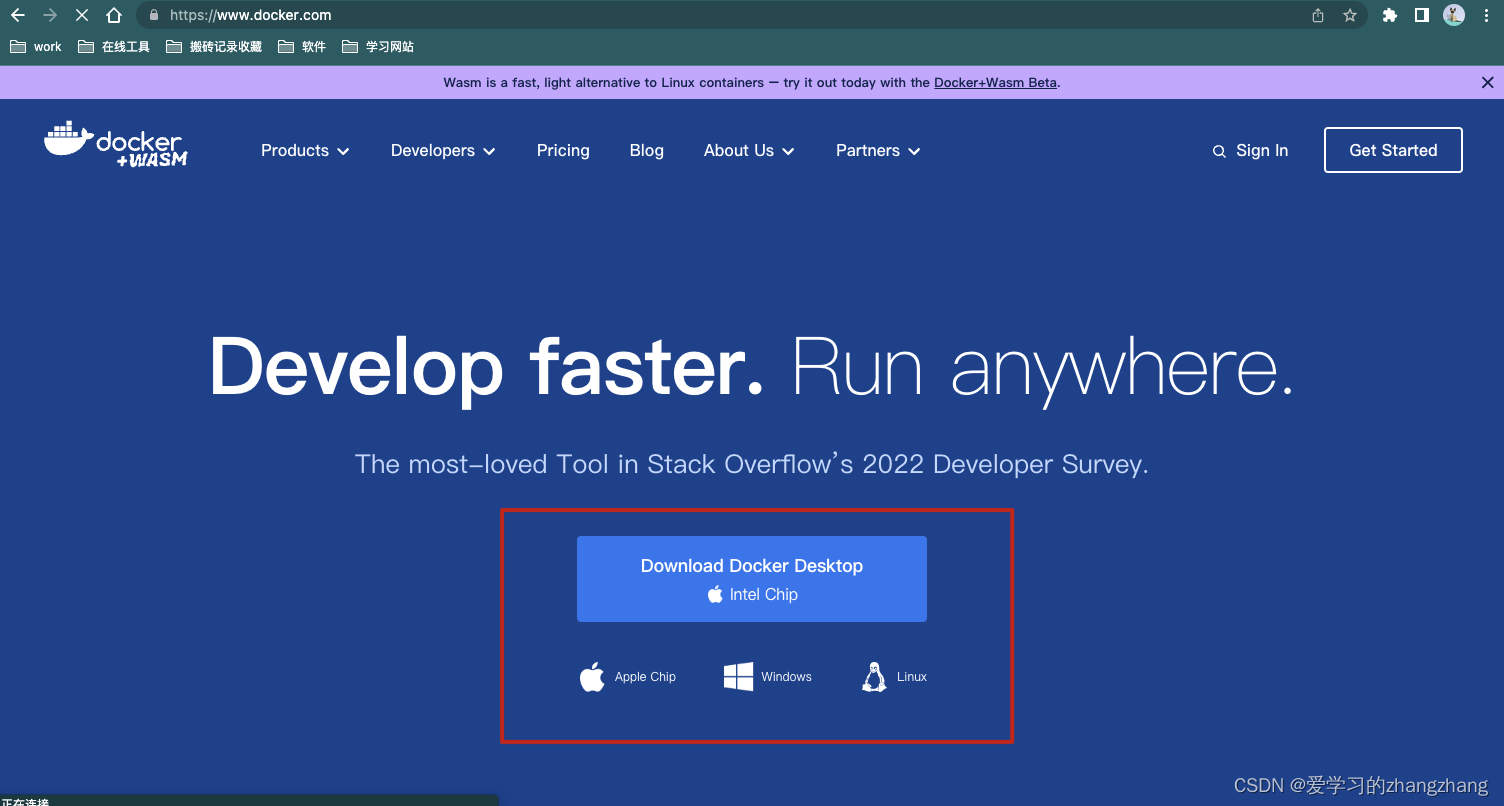
Task: Download Docker for Windows
Action: (768, 677)
